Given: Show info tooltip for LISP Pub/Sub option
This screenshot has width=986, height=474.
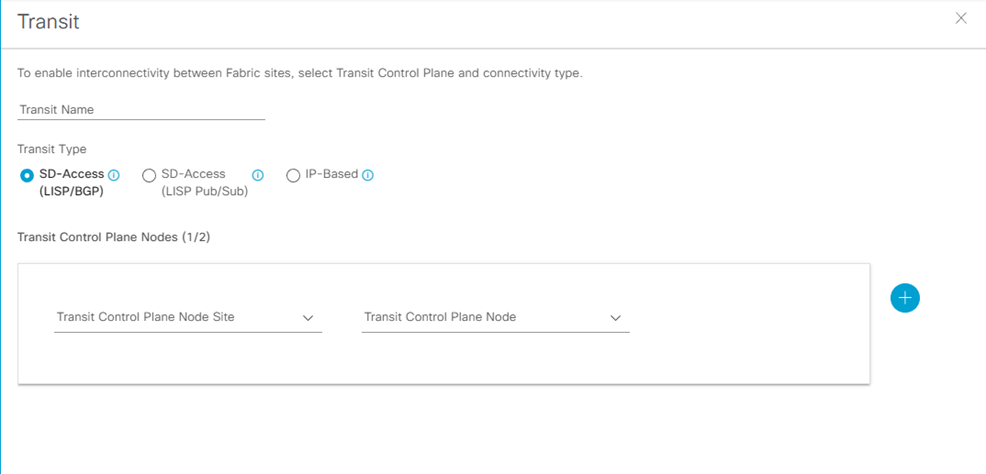Looking at the screenshot, I should click(258, 175).
